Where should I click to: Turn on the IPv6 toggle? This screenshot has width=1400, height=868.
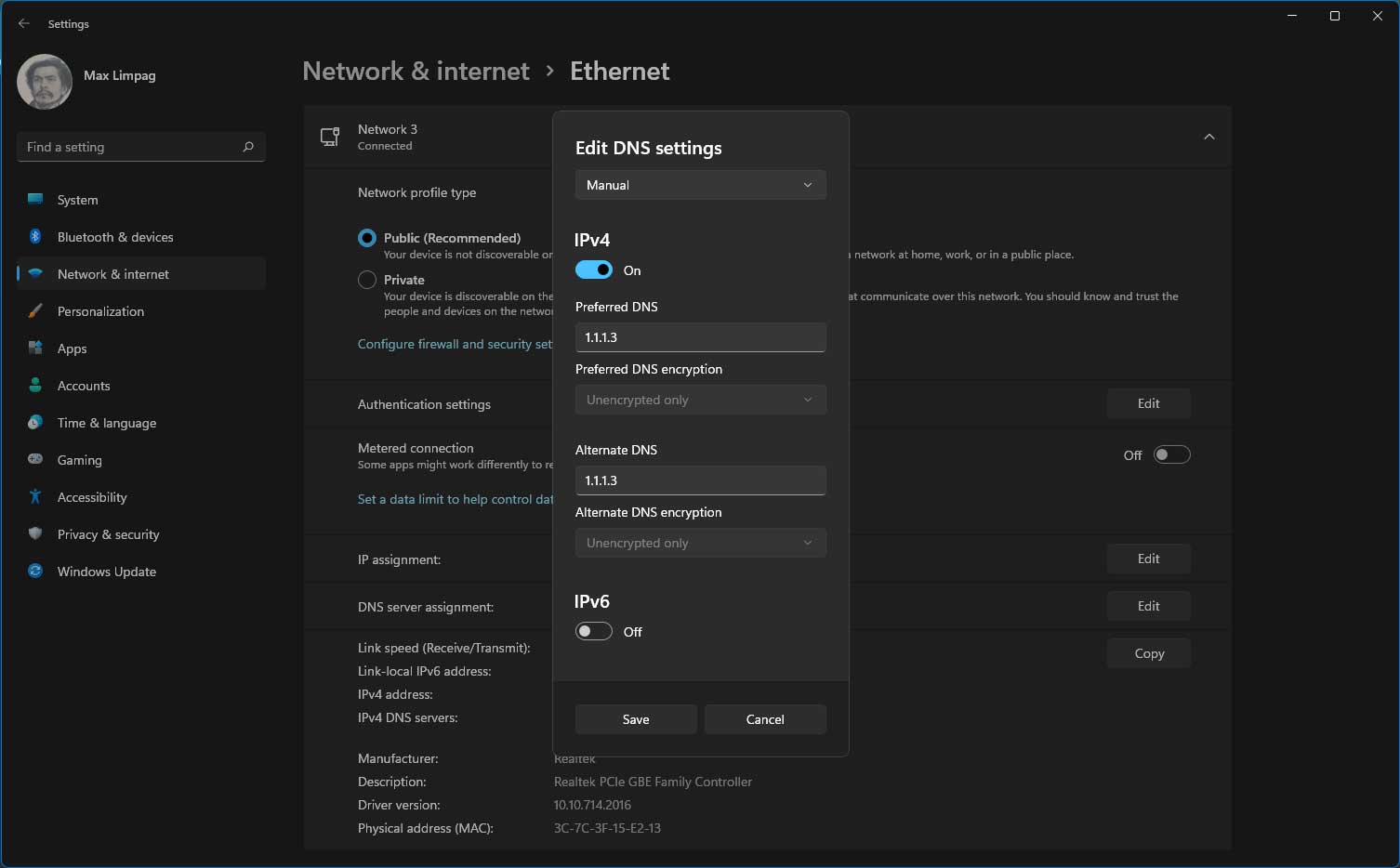coord(593,631)
